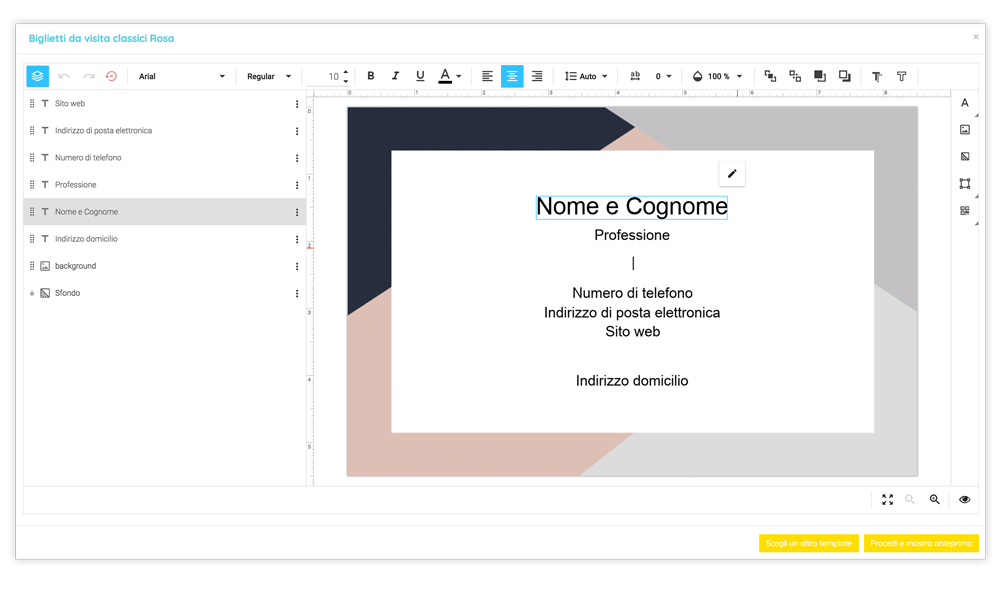Open the Arial font family dropdown
The height and width of the screenshot is (590, 1000).
click(x=182, y=76)
